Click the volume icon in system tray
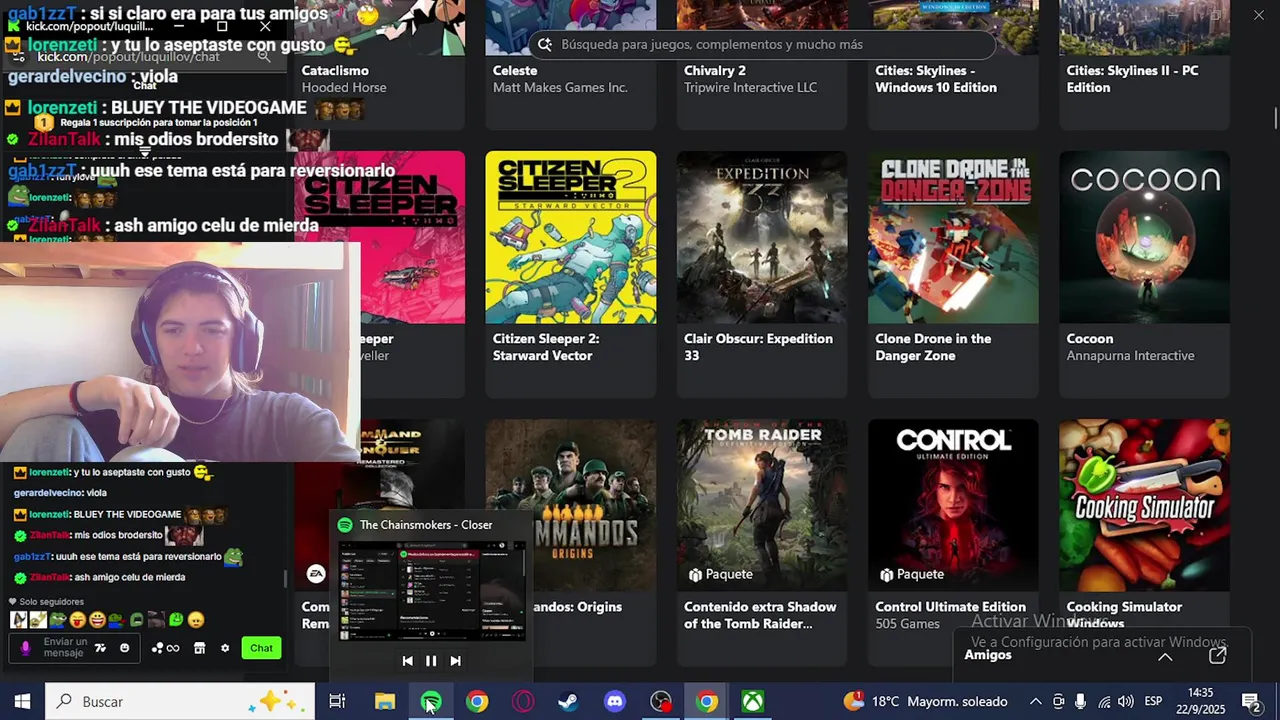This screenshot has width=1280, height=720. tap(1126, 702)
